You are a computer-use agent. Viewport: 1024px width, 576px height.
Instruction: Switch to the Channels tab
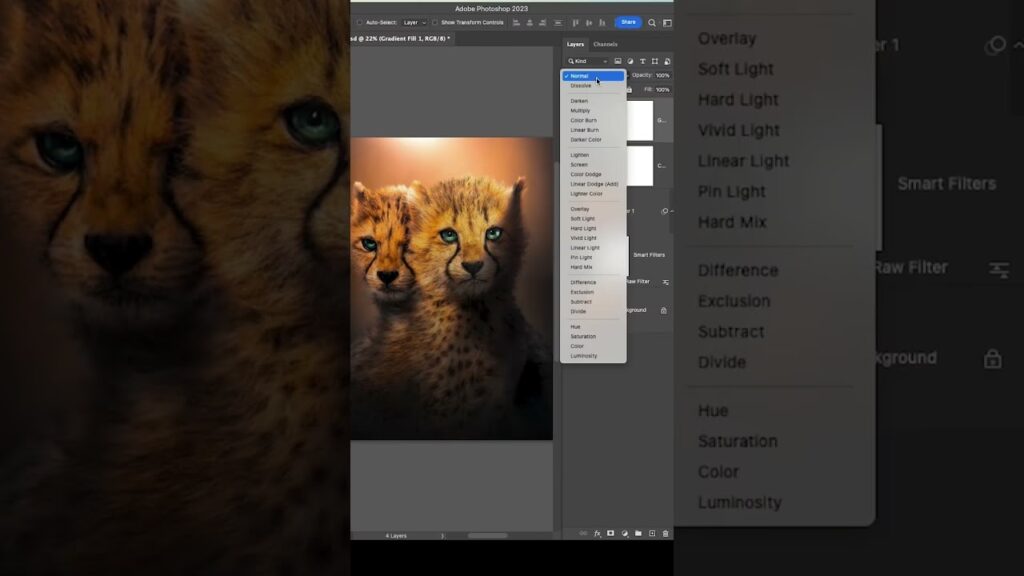click(605, 44)
